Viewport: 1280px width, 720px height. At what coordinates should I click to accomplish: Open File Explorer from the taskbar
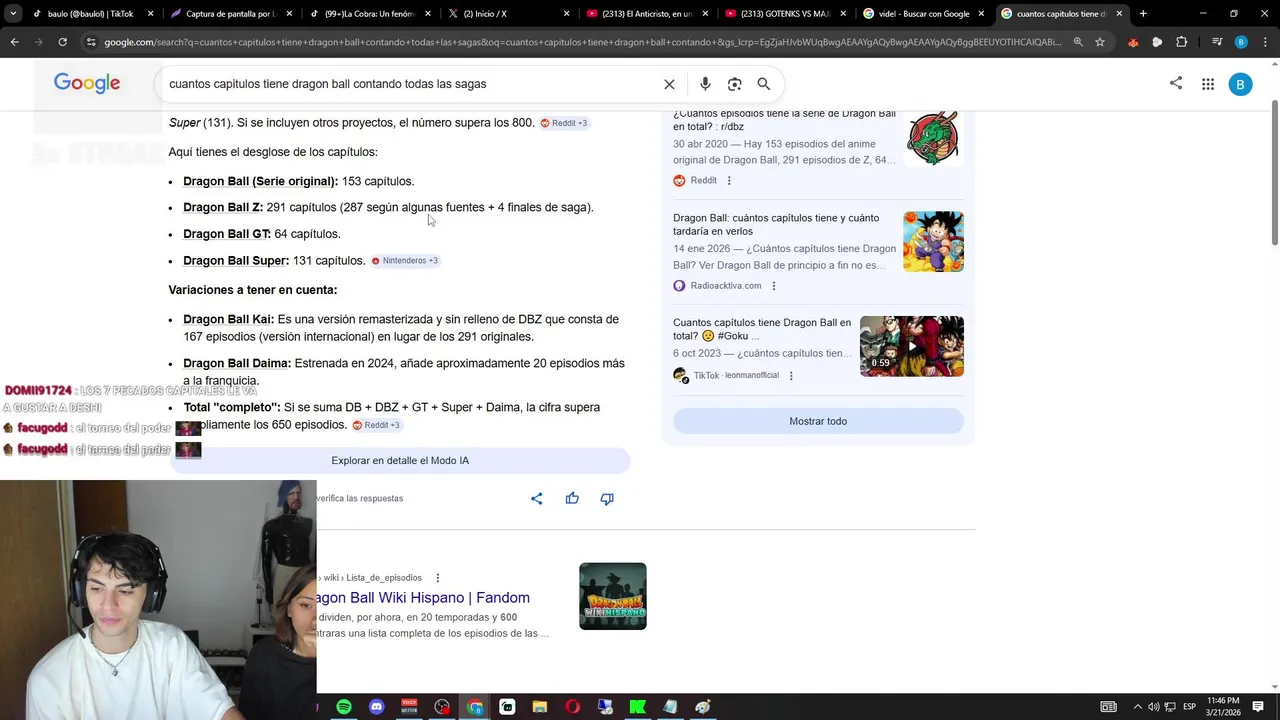pos(540,707)
